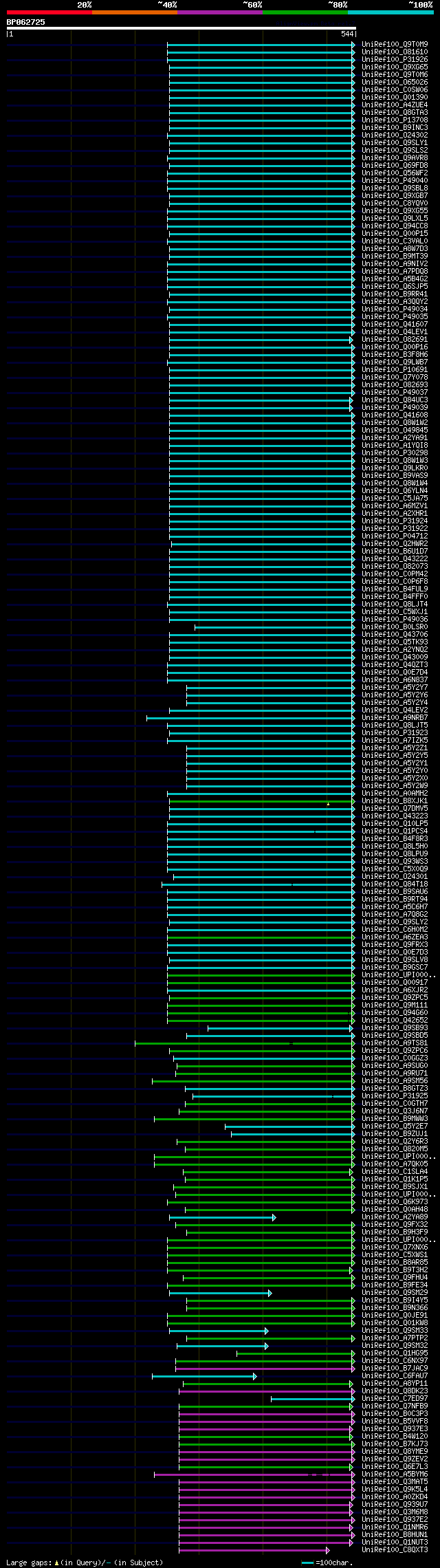
Task: Open hit UniRef100_O81610
Action: click(x=395, y=52)
